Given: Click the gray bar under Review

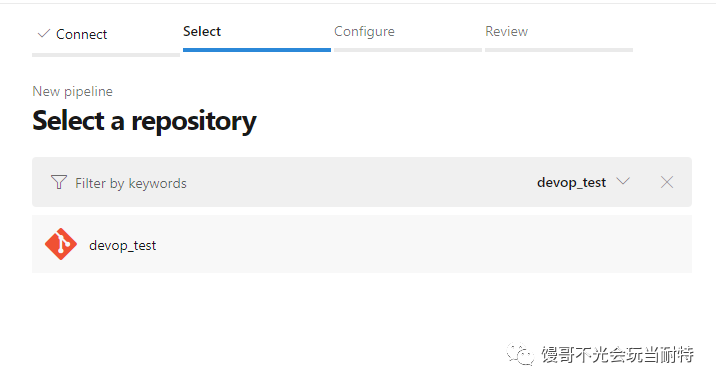Looking at the screenshot, I should pos(559,50).
